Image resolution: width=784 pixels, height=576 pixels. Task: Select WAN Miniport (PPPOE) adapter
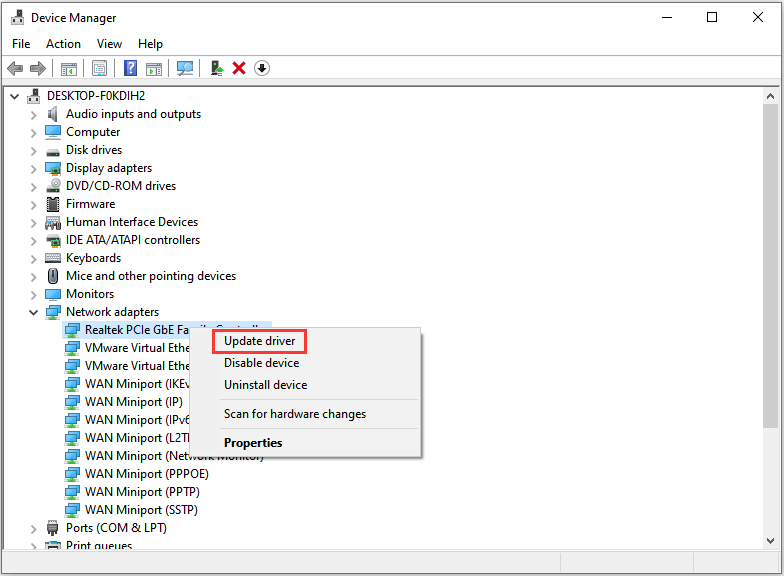(146, 474)
